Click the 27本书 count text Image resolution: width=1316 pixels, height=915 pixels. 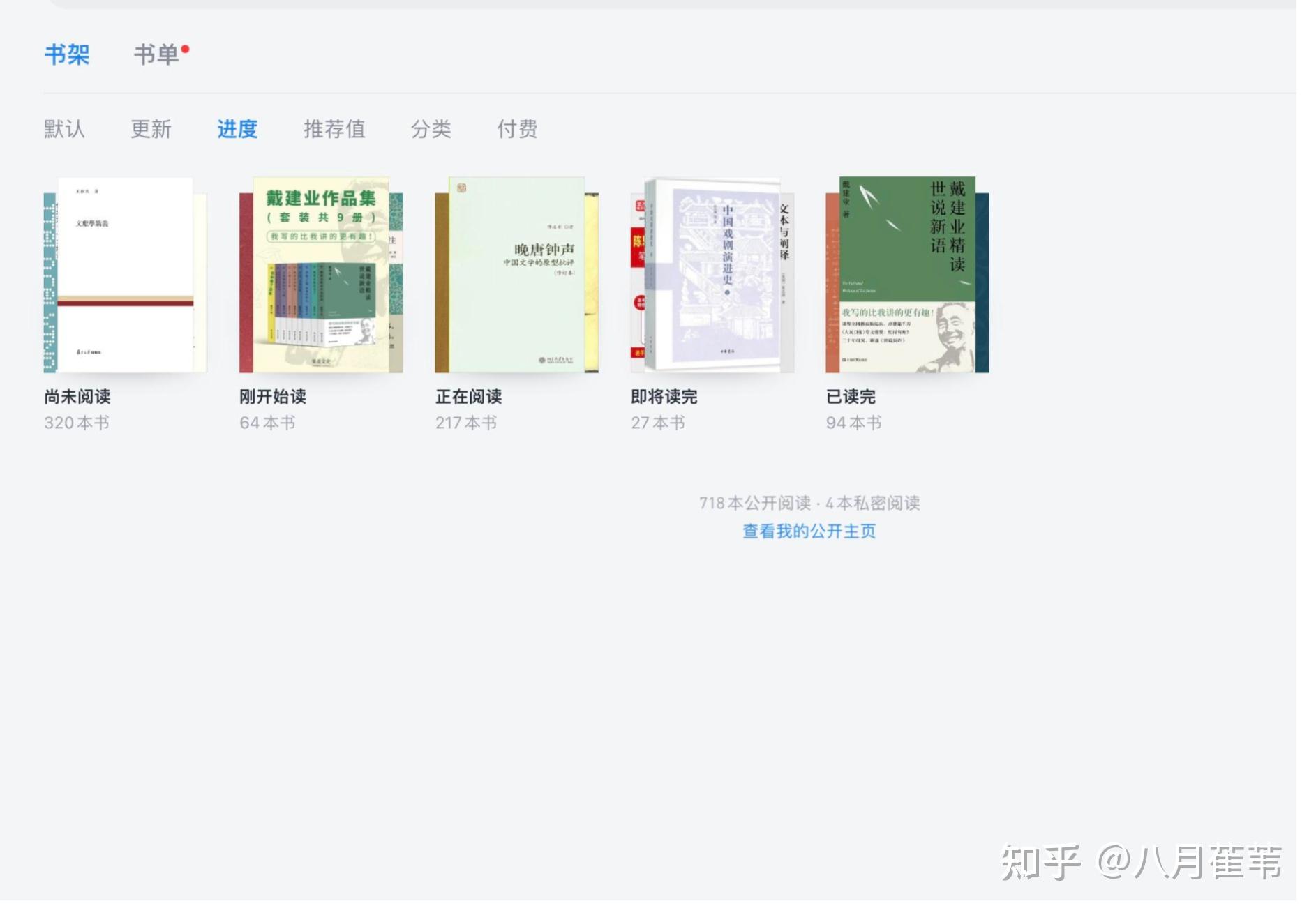(x=658, y=423)
